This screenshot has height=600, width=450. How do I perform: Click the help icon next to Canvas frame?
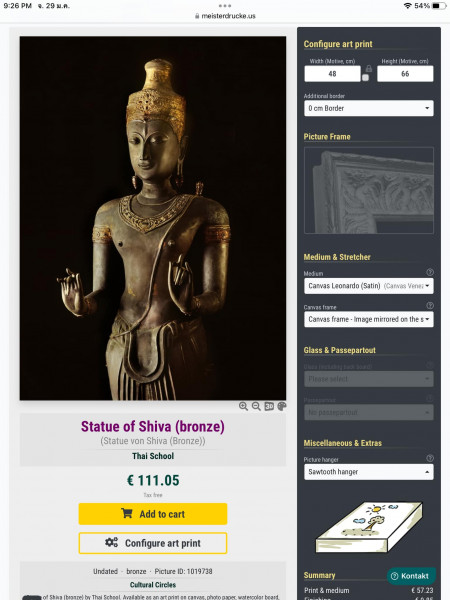click(x=430, y=305)
